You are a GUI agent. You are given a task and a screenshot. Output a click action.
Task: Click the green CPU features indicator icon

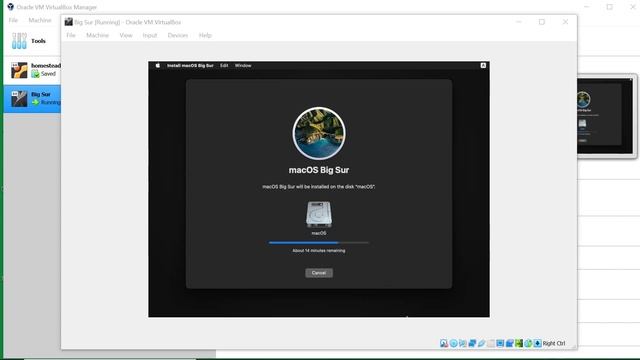519,343
